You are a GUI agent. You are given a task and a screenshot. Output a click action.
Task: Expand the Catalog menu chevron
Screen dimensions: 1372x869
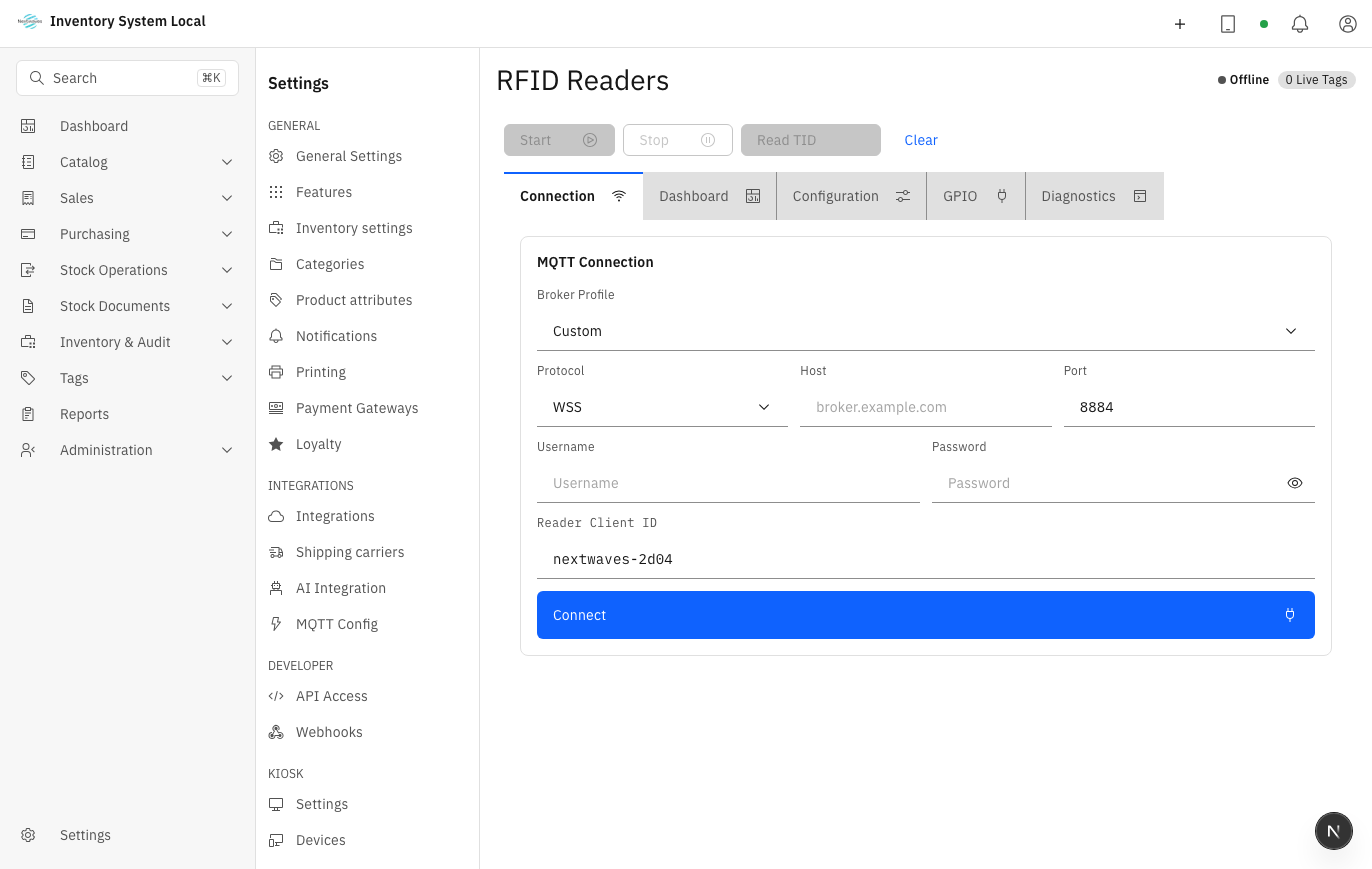(227, 162)
